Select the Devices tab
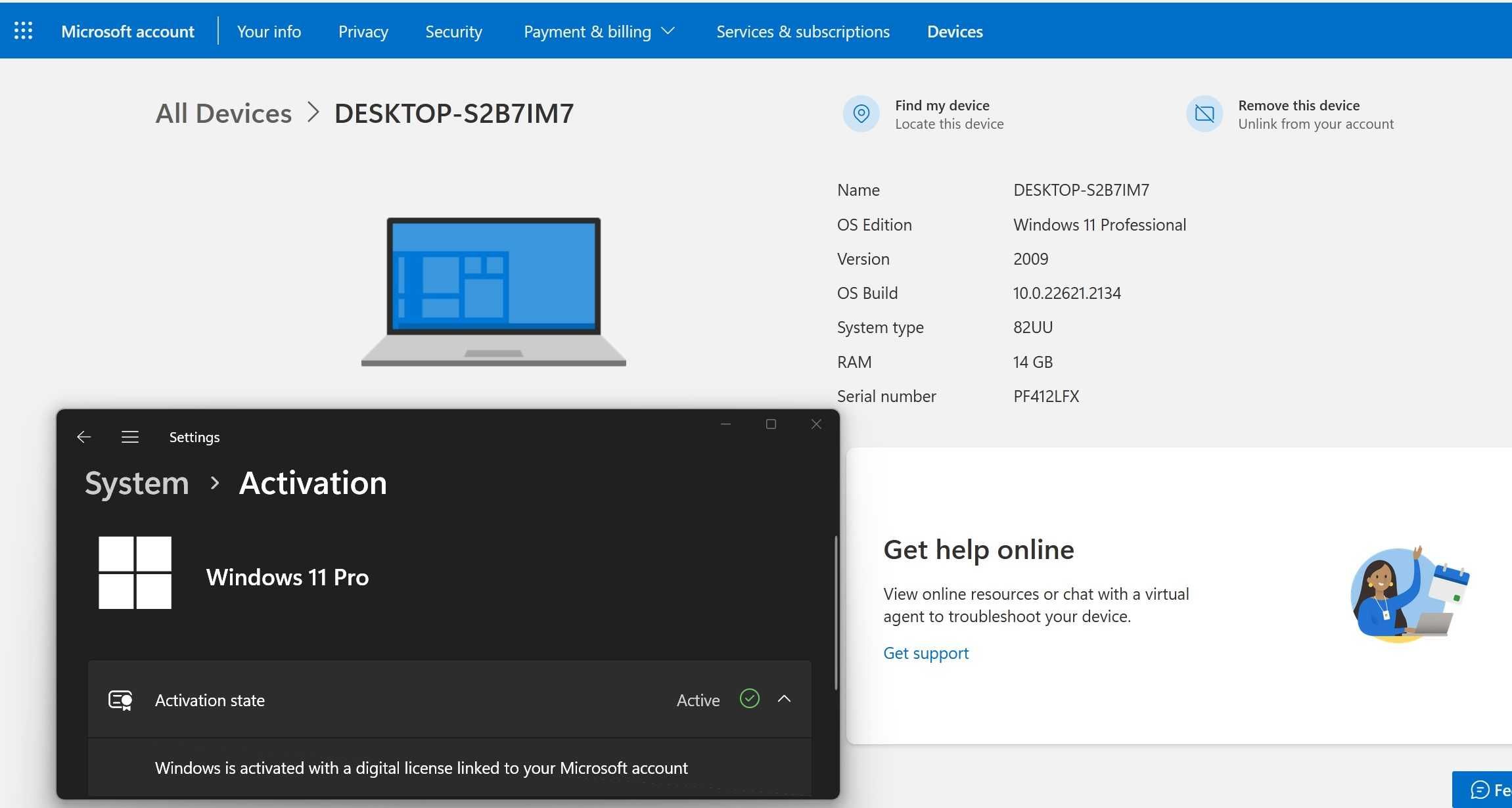The width and height of the screenshot is (1512, 808). [x=955, y=32]
